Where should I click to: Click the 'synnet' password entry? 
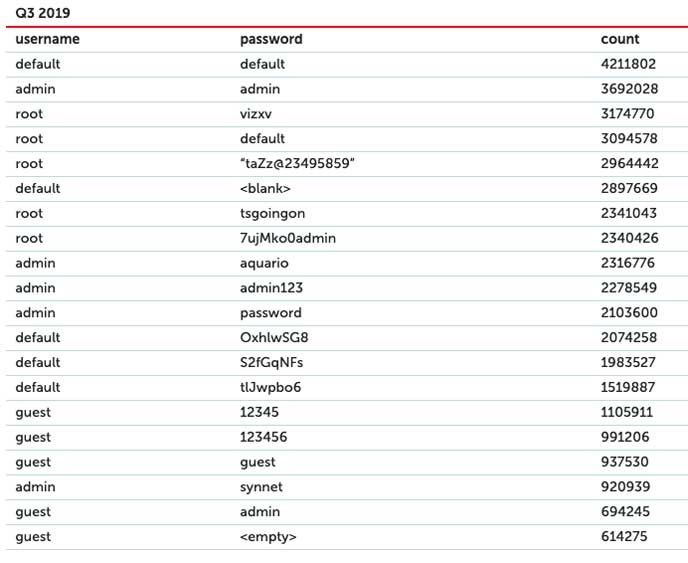(261, 488)
